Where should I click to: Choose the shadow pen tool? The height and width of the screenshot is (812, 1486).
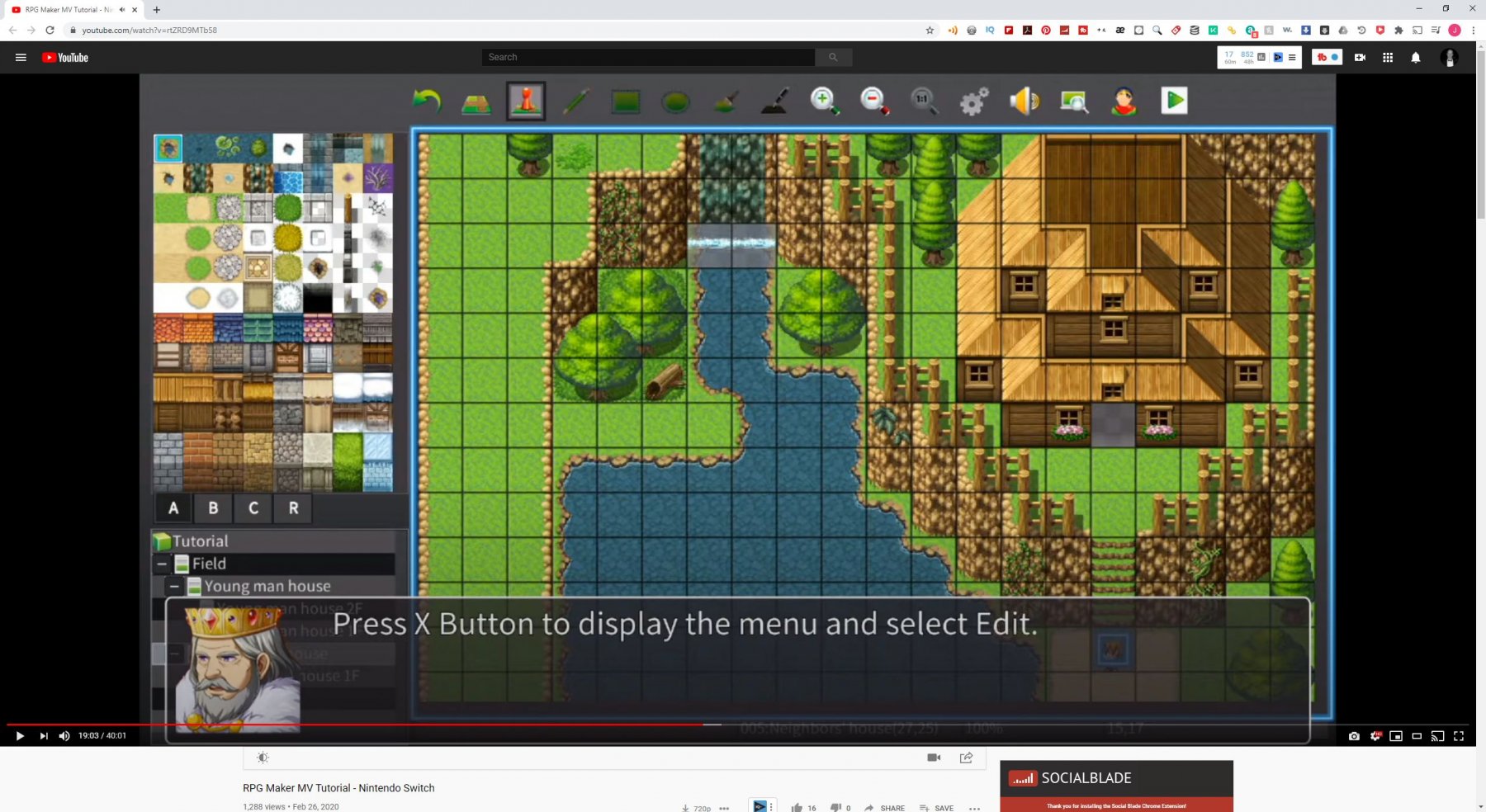(x=775, y=101)
